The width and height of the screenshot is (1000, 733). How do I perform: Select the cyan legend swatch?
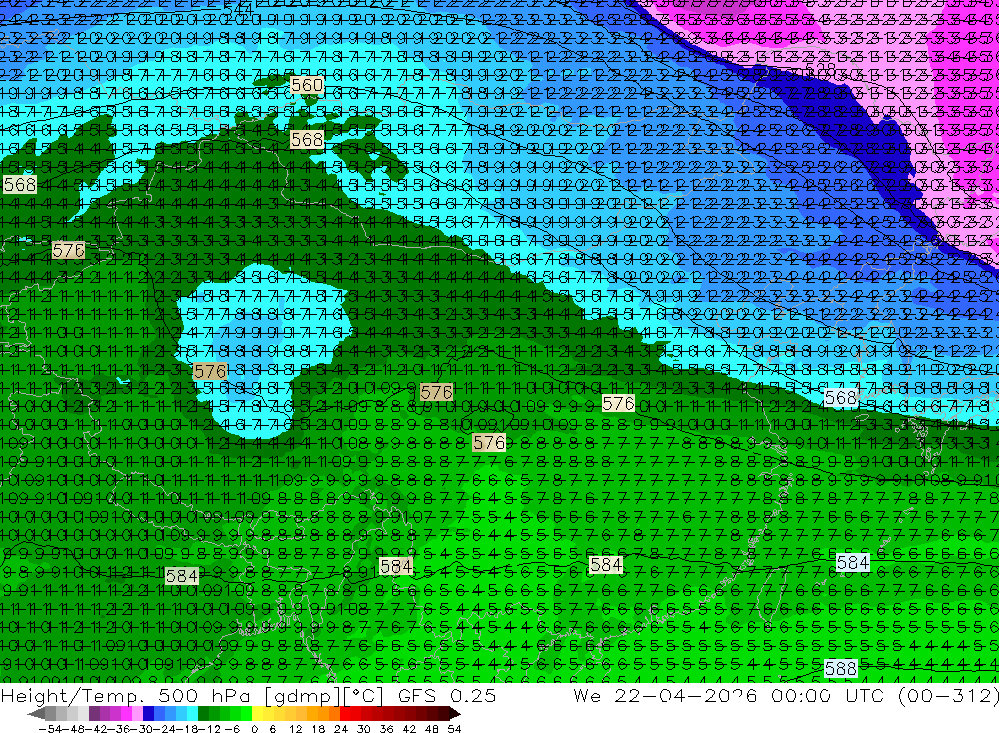192,714
